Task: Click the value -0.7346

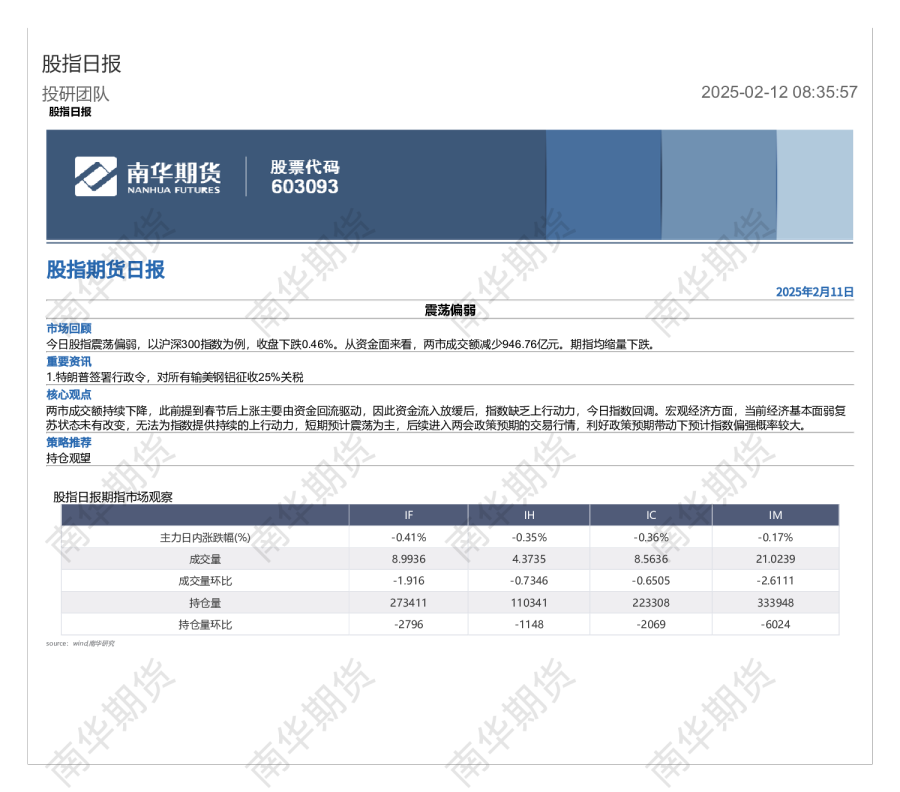Action: click(529, 581)
